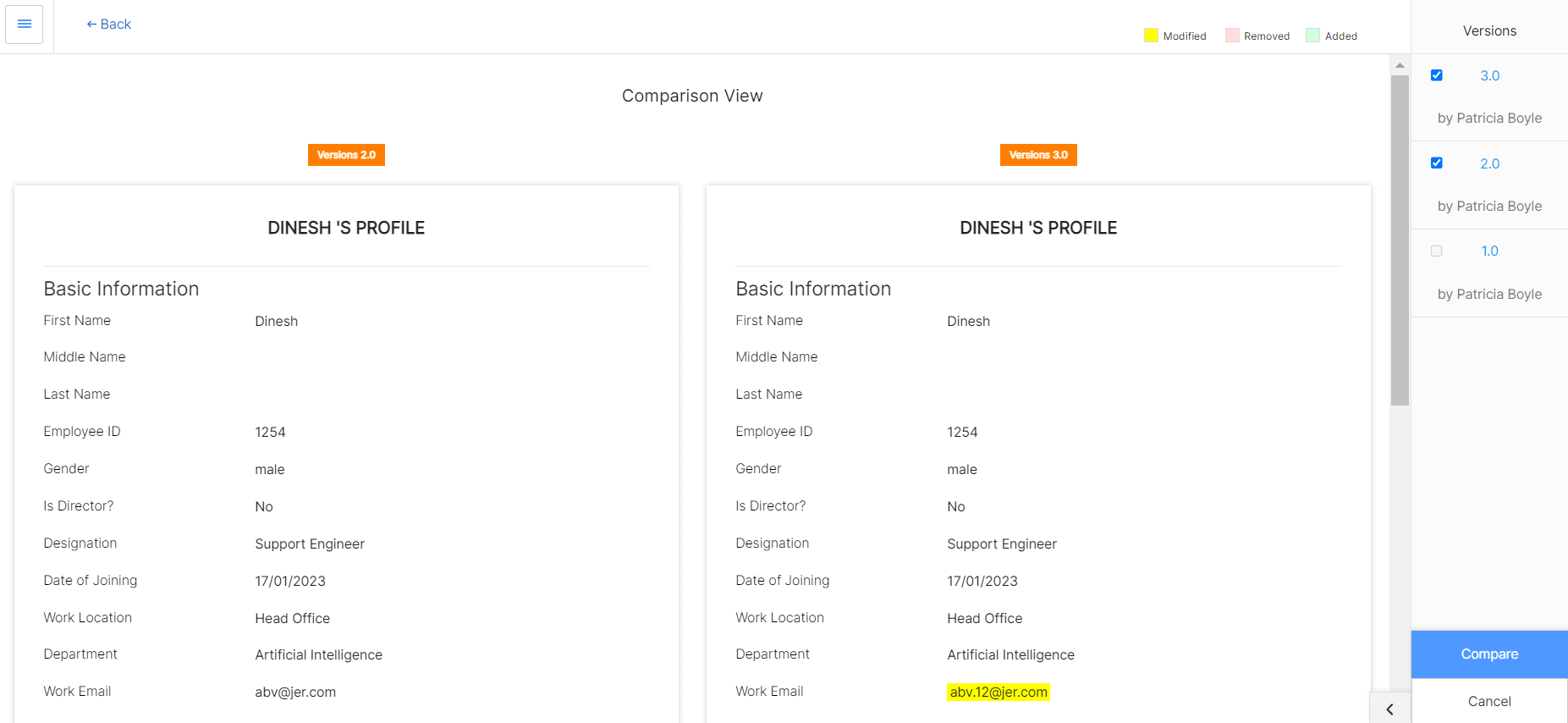The width and height of the screenshot is (1568, 723).
Task: Check the version 1.0 checkbox
Action: pos(1436,251)
